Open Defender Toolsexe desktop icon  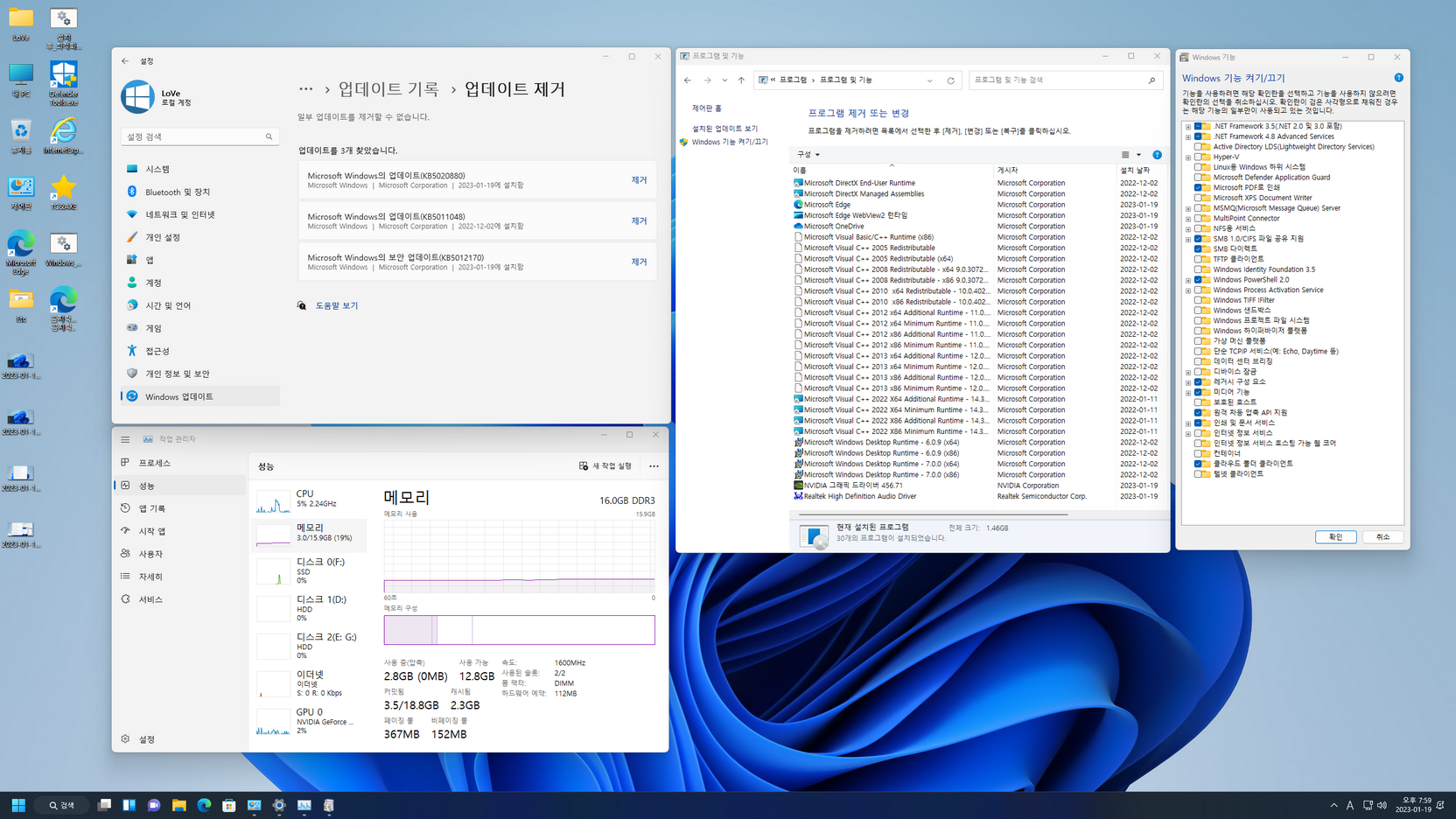tap(63, 84)
